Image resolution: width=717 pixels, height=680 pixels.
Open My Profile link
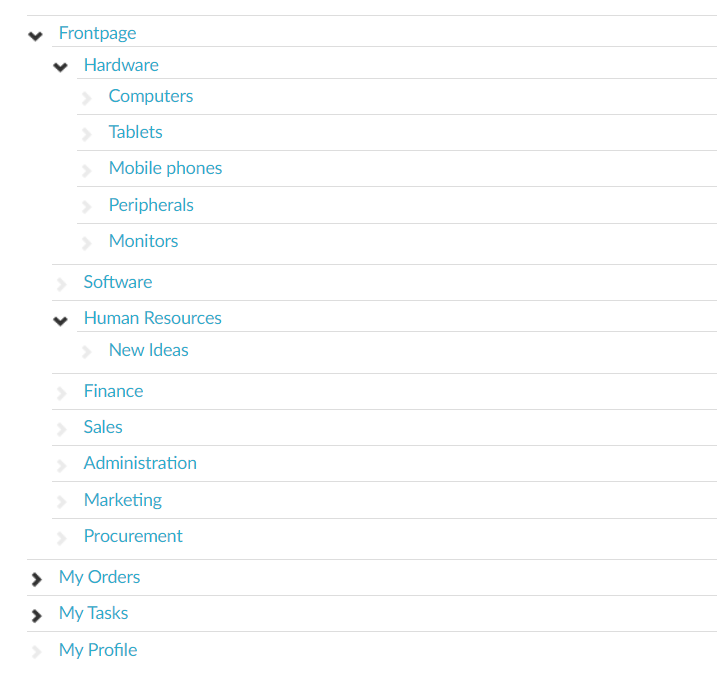coord(98,650)
